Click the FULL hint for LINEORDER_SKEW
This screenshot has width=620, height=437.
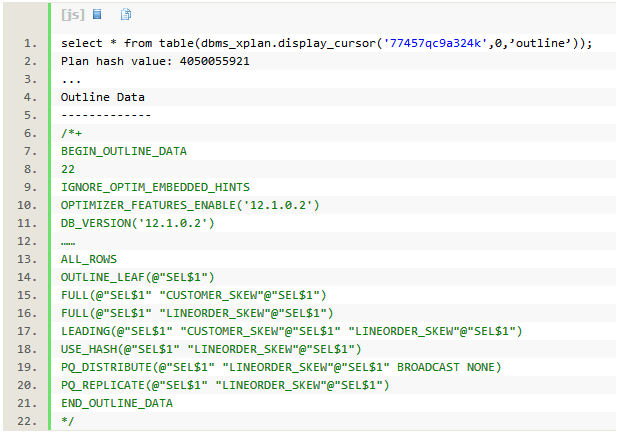[197, 313]
